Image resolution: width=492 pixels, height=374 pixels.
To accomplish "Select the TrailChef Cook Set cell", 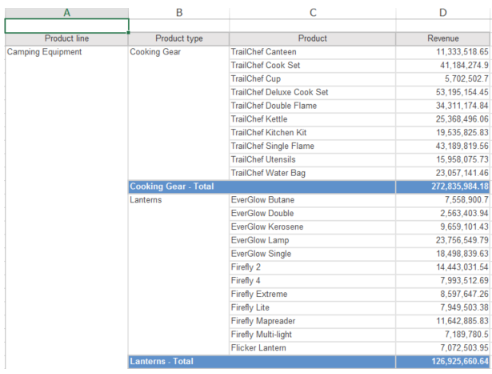I will tap(312, 65).
